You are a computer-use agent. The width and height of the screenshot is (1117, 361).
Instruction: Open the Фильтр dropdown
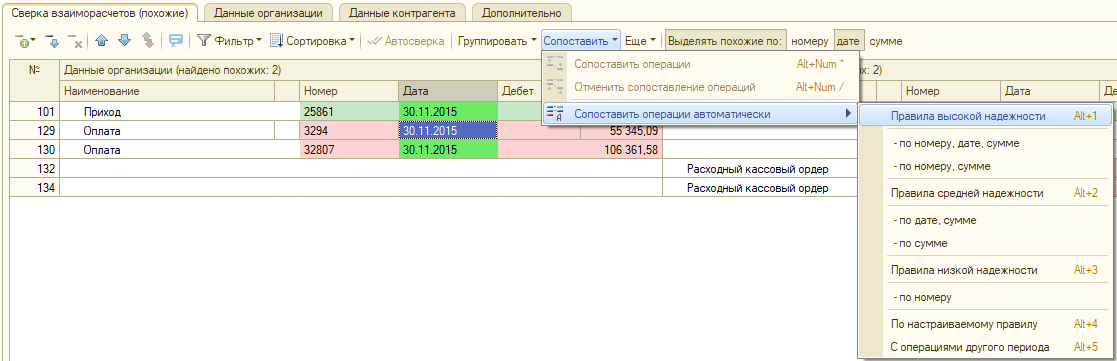[x=229, y=41]
